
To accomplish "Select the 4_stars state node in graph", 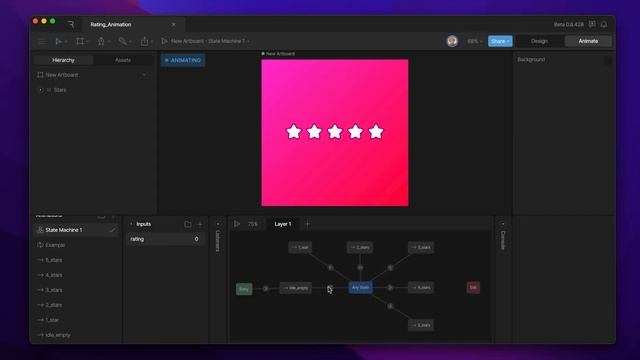I will (421, 288).
